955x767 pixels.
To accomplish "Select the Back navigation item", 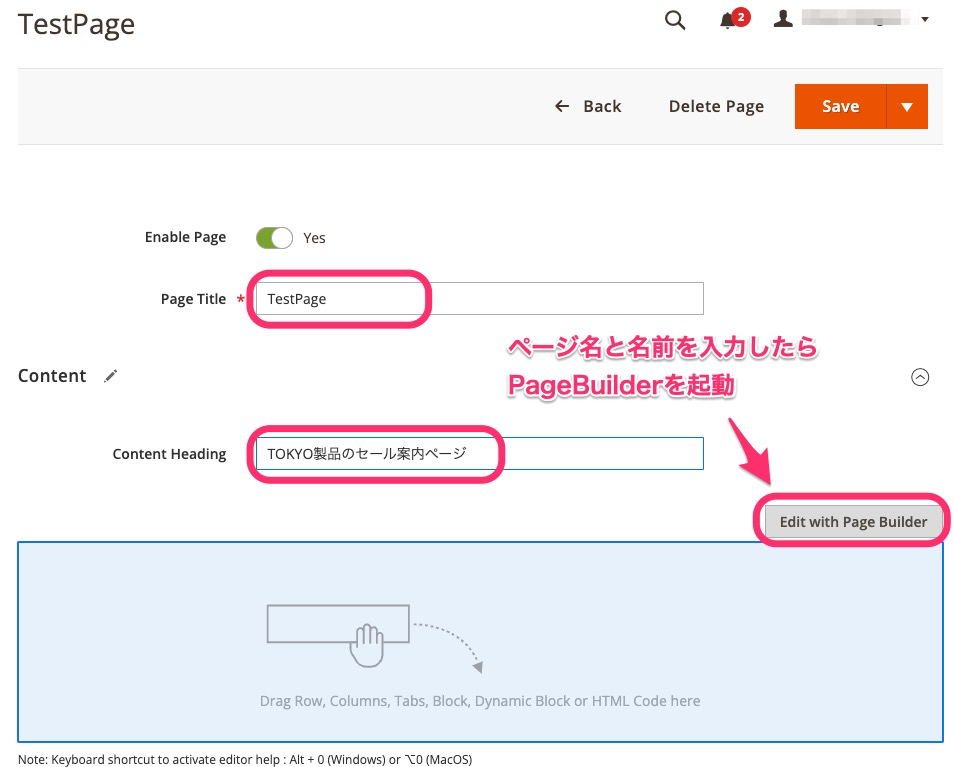I will coord(600,105).
